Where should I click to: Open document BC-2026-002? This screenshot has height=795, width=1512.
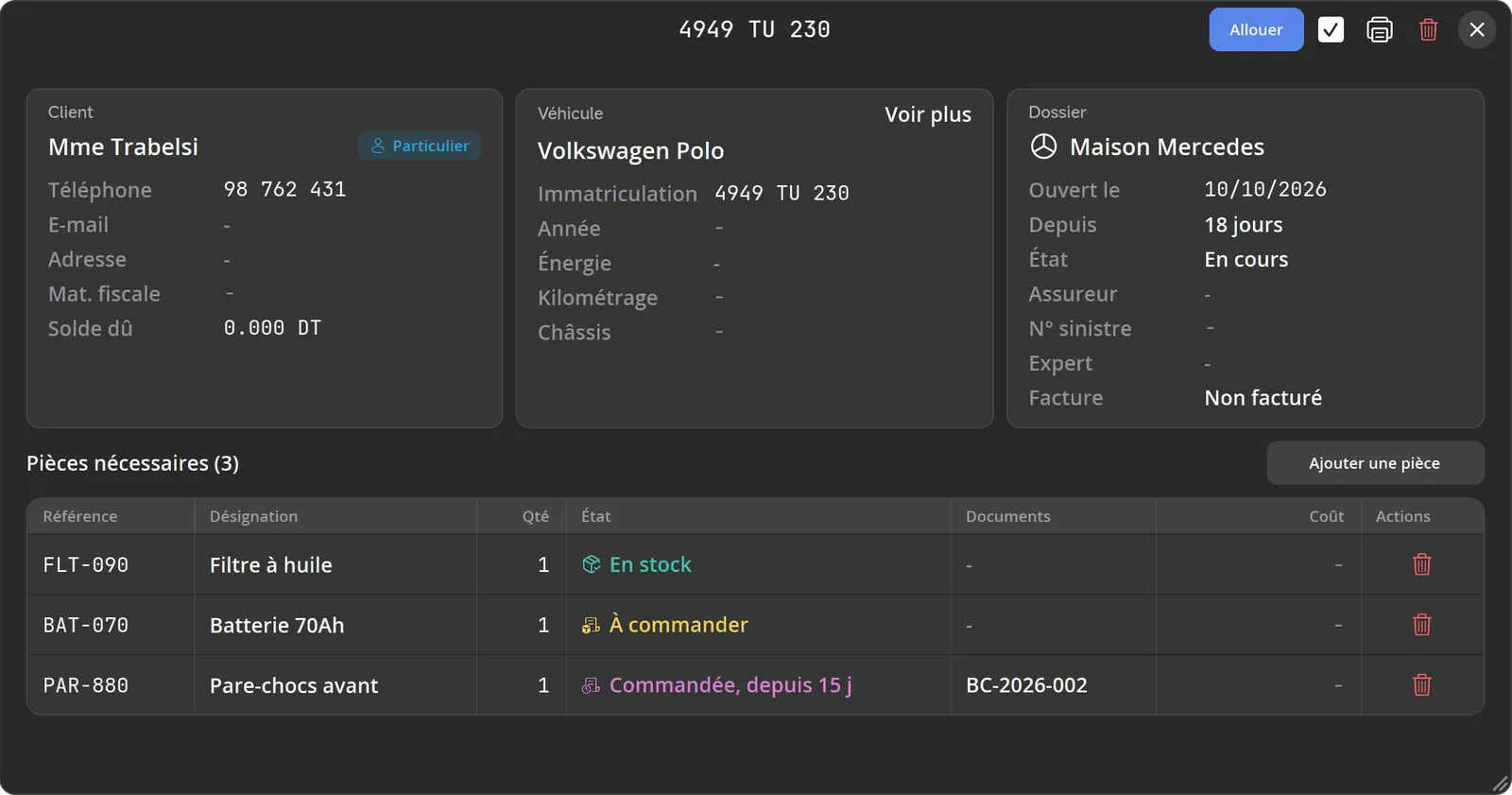click(1026, 685)
